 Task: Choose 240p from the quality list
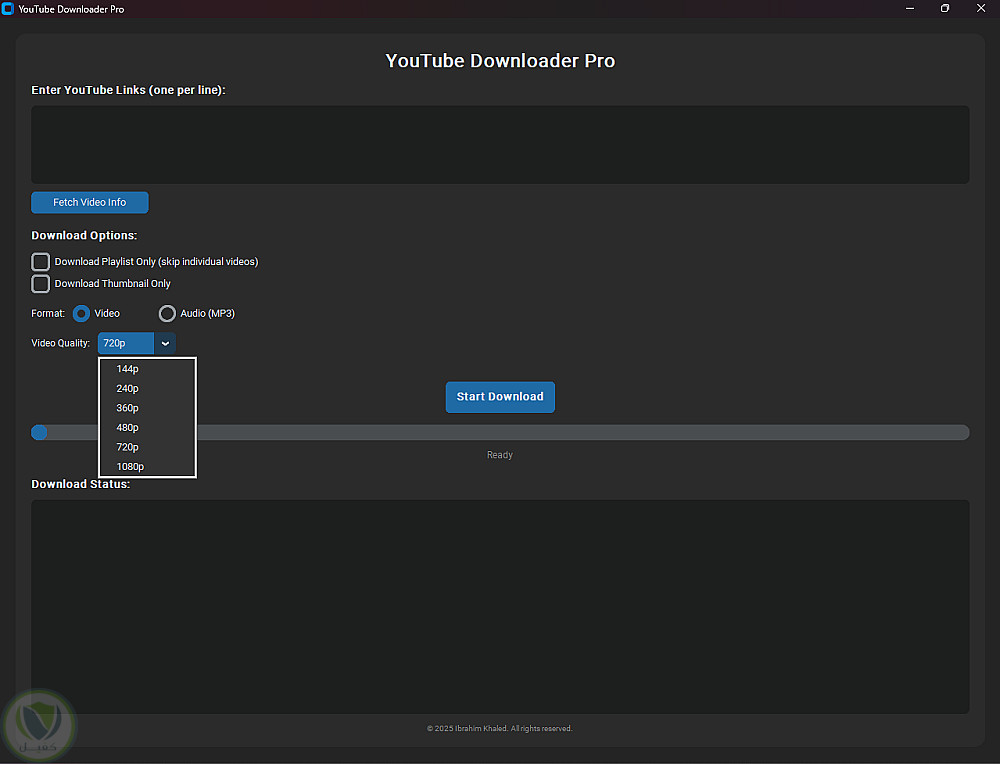click(x=147, y=388)
